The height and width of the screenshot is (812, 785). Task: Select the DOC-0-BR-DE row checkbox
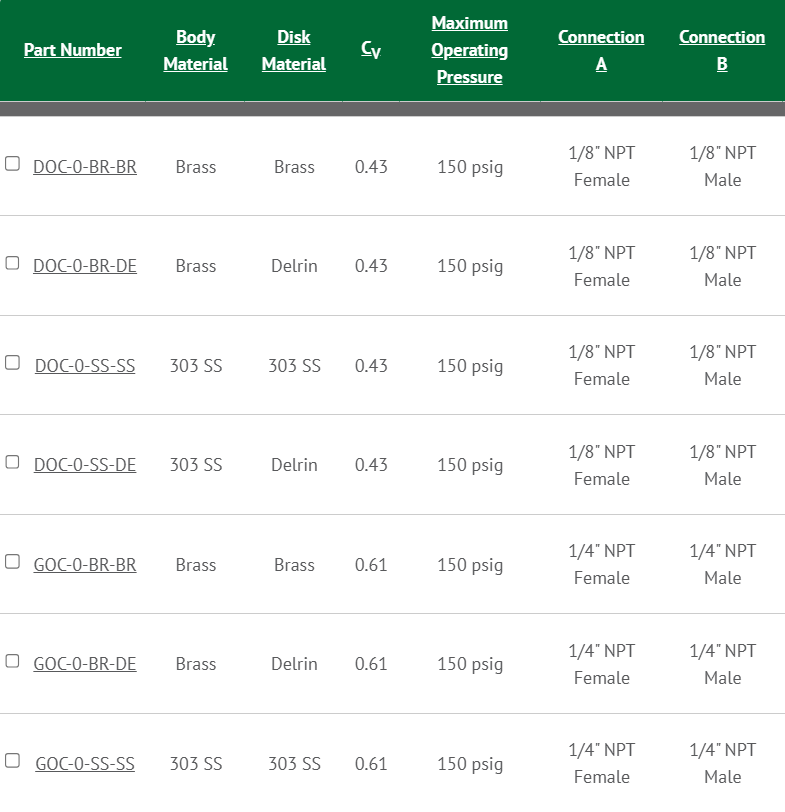(12, 263)
